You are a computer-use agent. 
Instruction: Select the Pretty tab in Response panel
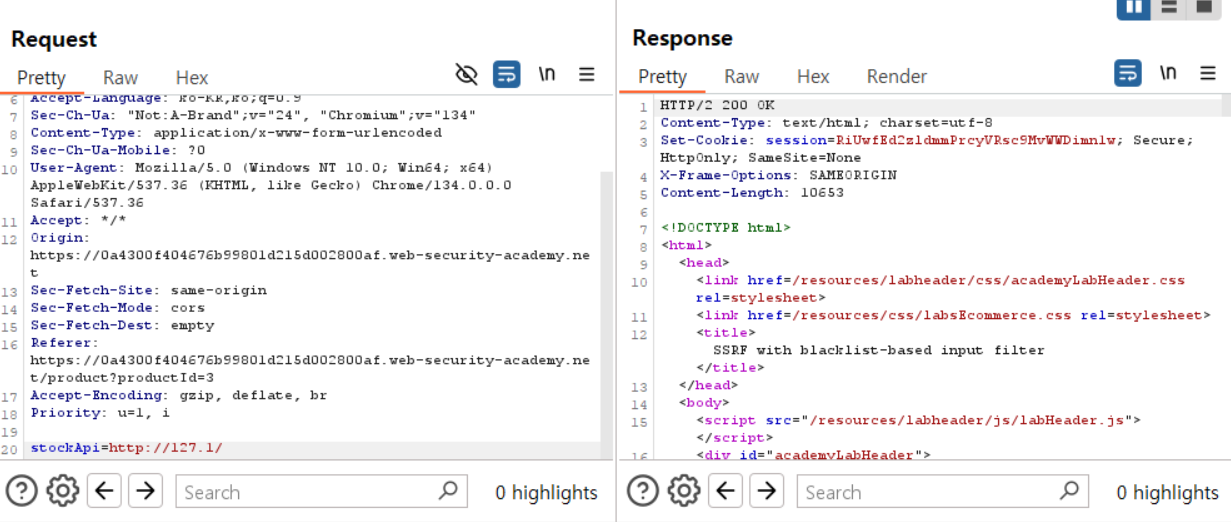pos(662,76)
